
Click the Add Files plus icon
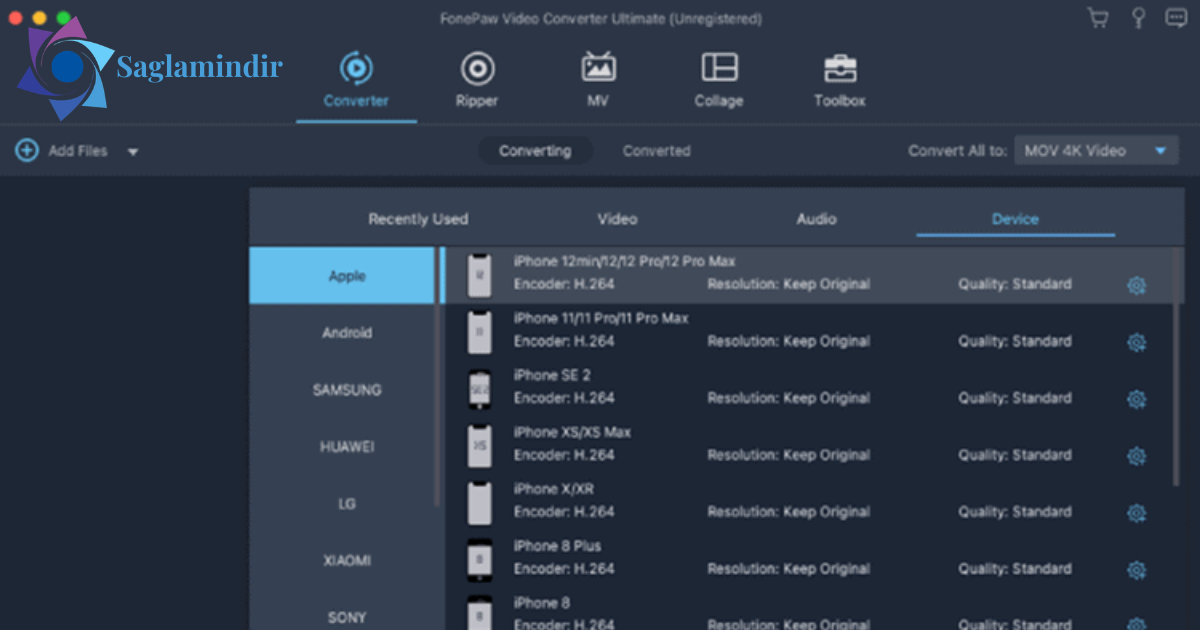point(27,151)
